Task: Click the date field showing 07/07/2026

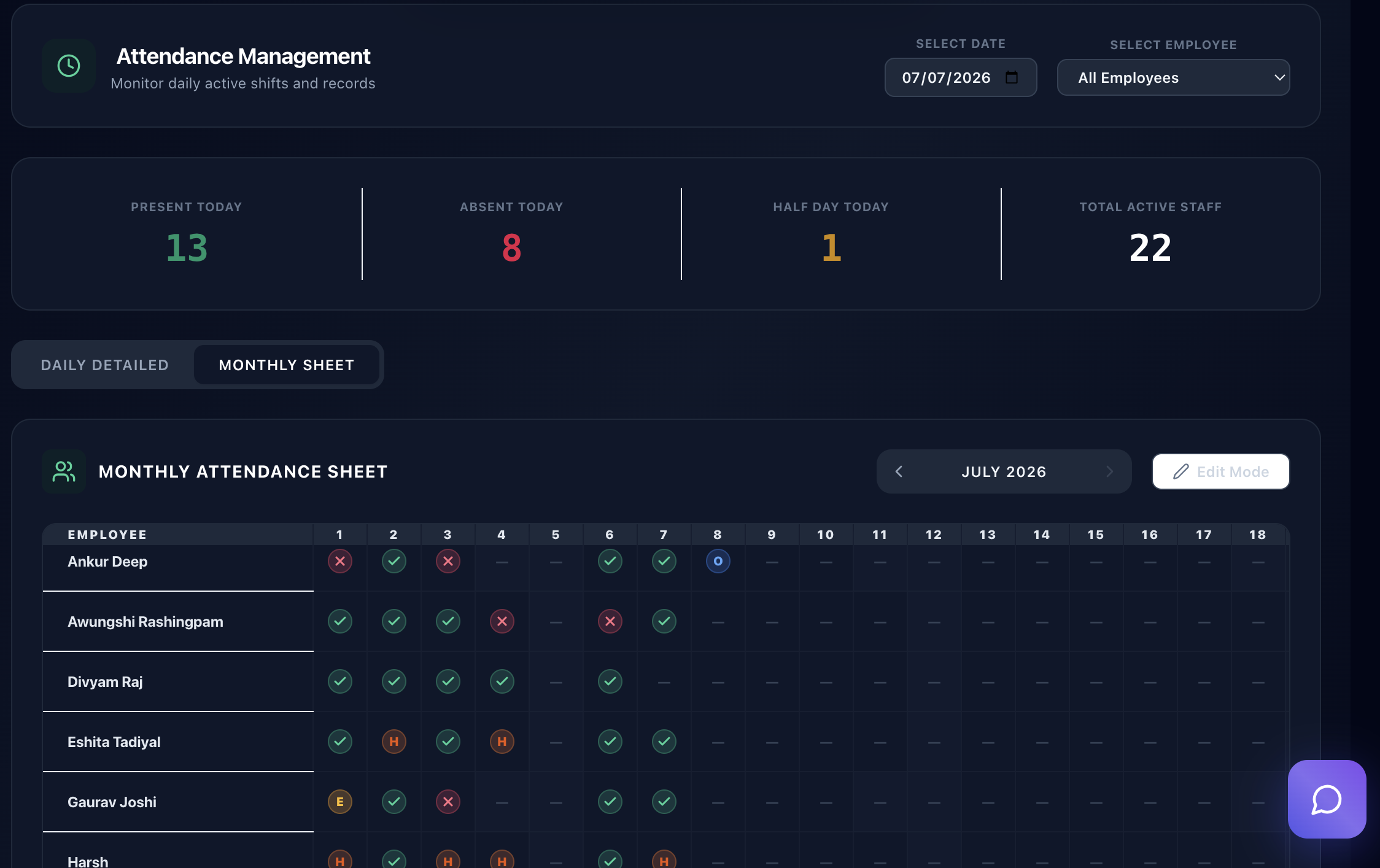Action: tap(961, 77)
